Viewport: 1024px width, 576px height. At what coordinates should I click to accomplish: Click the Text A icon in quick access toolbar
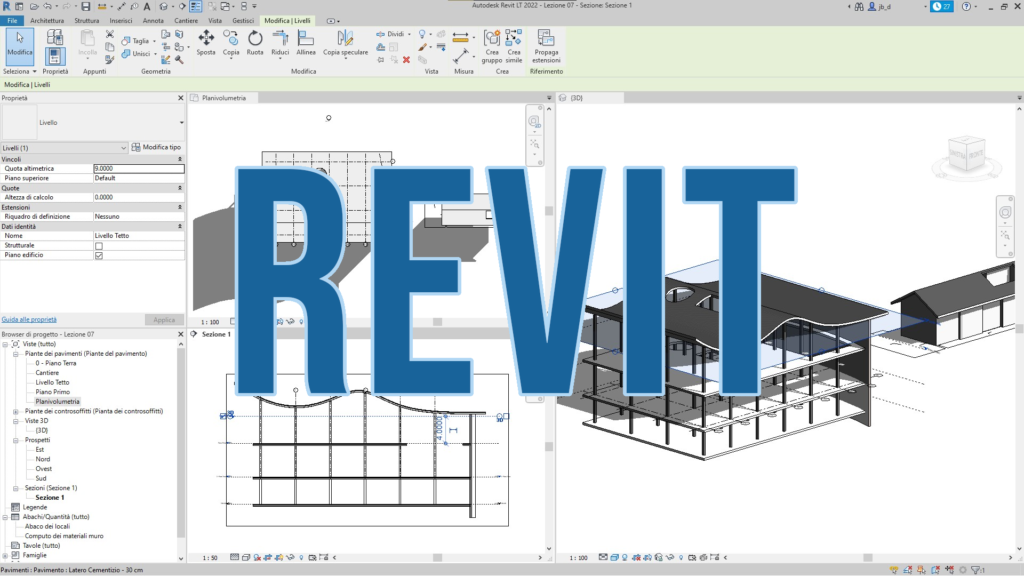(147, 7)
